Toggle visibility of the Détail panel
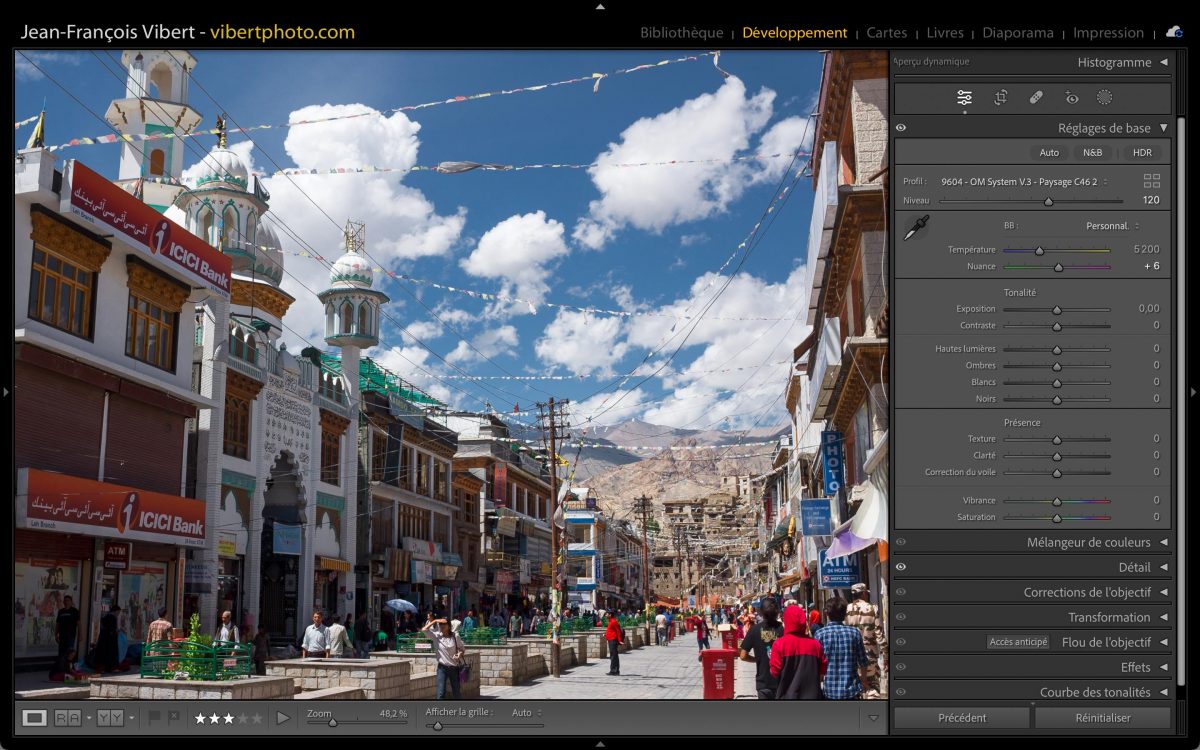The height and width of the screenshot is (750, 1200). click(901, 567)
